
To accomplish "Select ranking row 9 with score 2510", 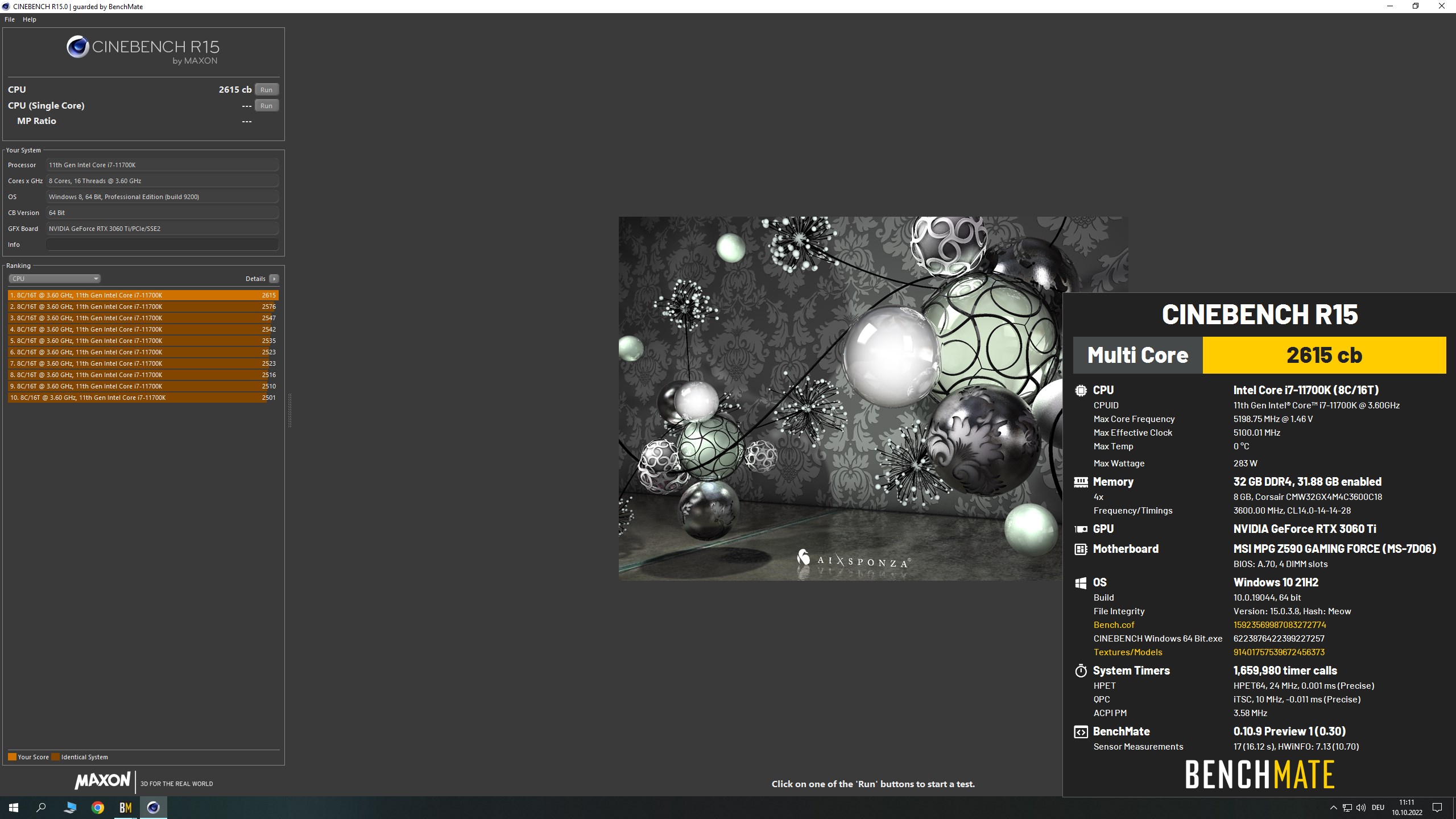I will (143, 386).
